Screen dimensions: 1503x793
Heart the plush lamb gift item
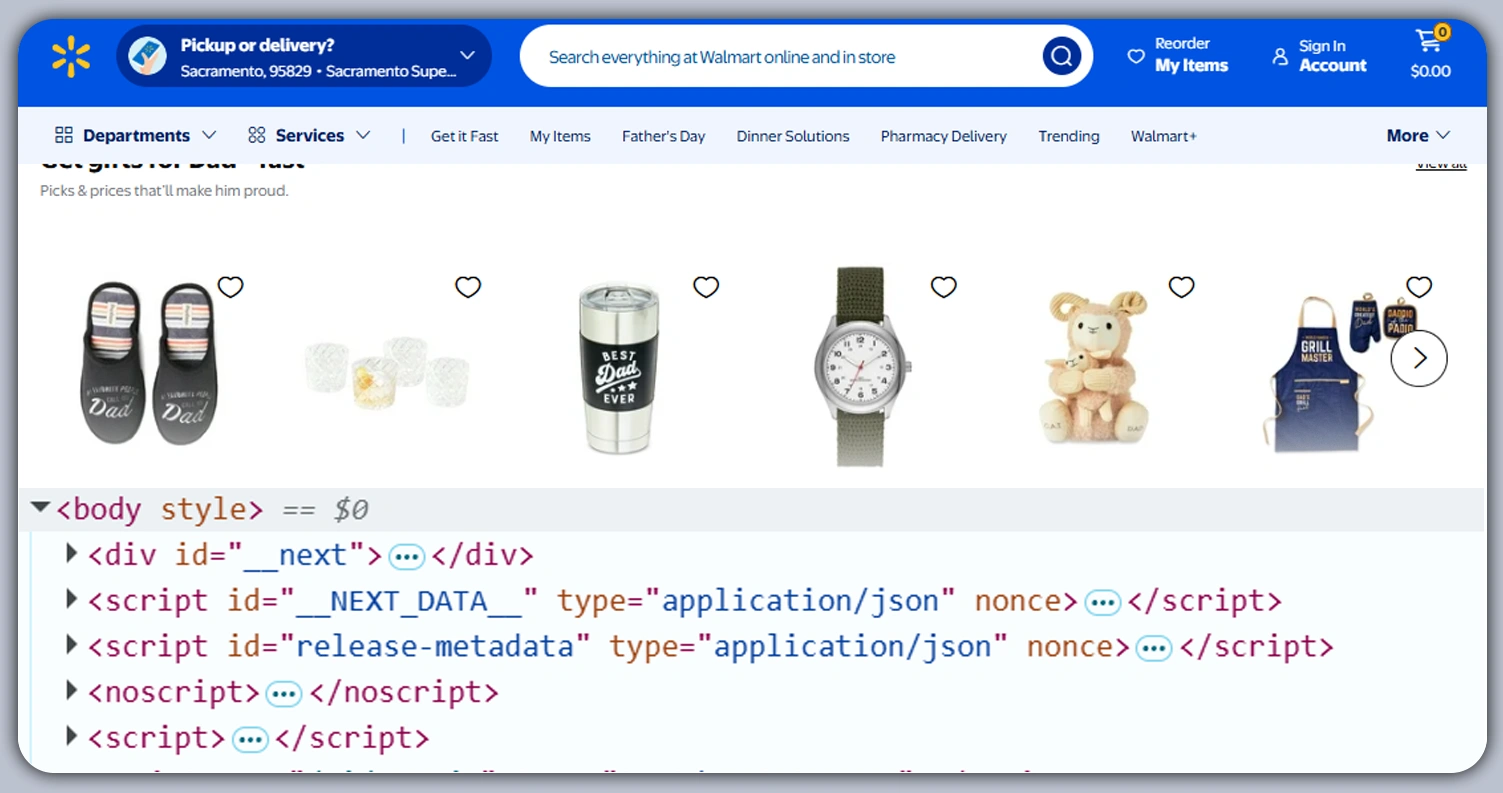(x=1182, y=287)
